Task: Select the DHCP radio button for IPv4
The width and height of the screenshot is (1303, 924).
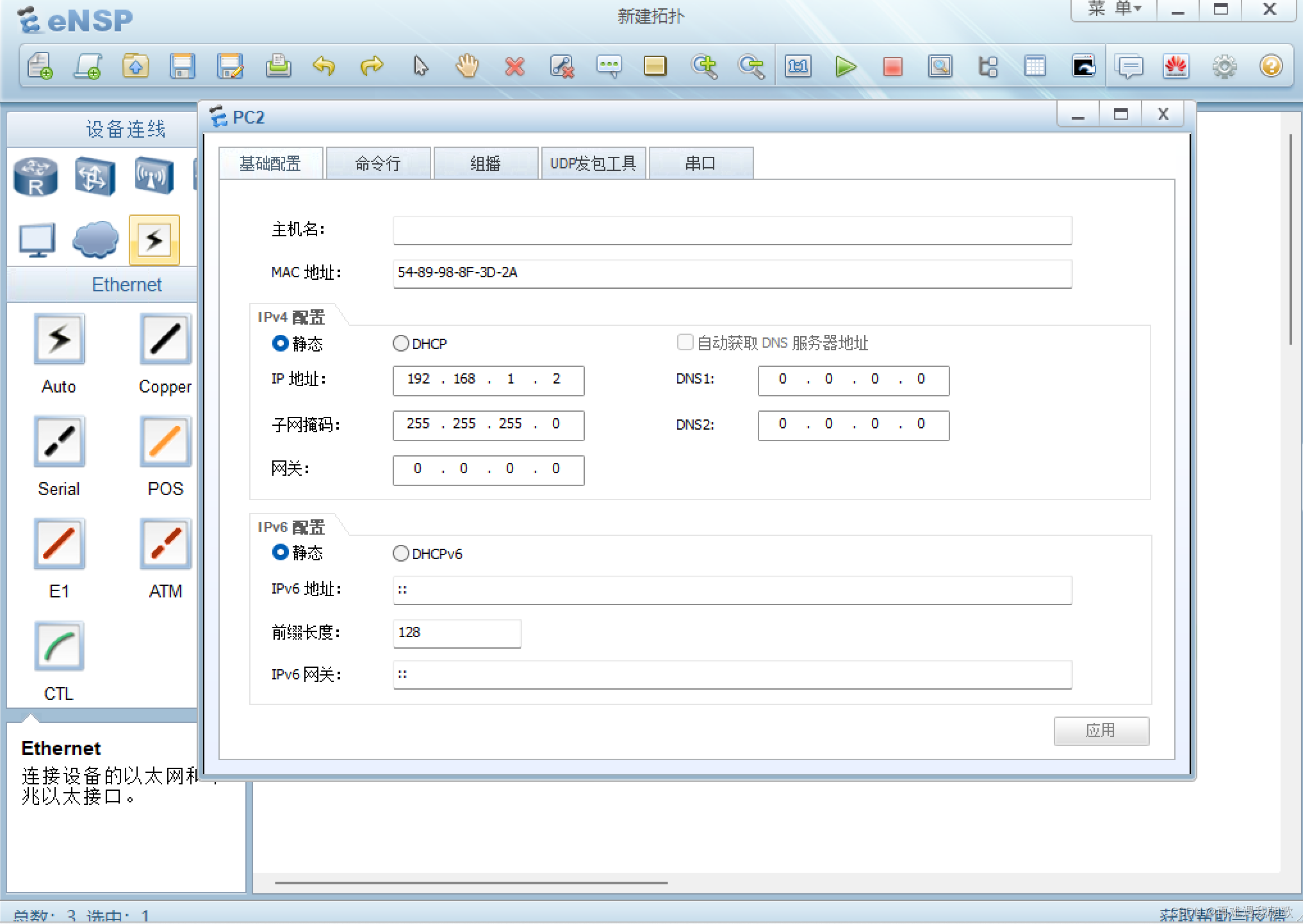Action: [x=401, y=344]
